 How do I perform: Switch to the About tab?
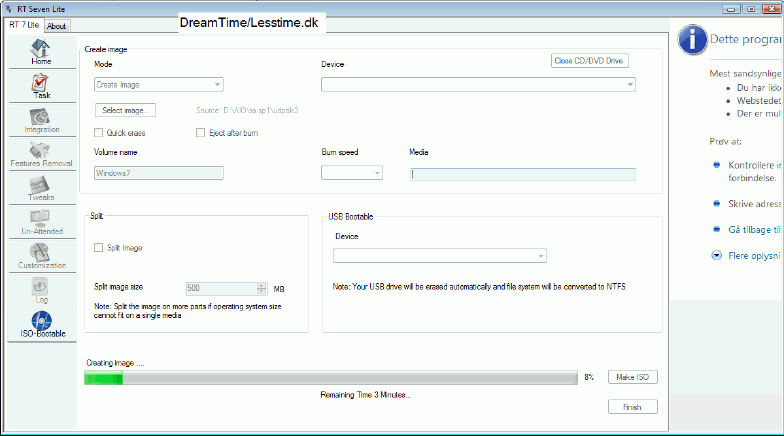56,26
